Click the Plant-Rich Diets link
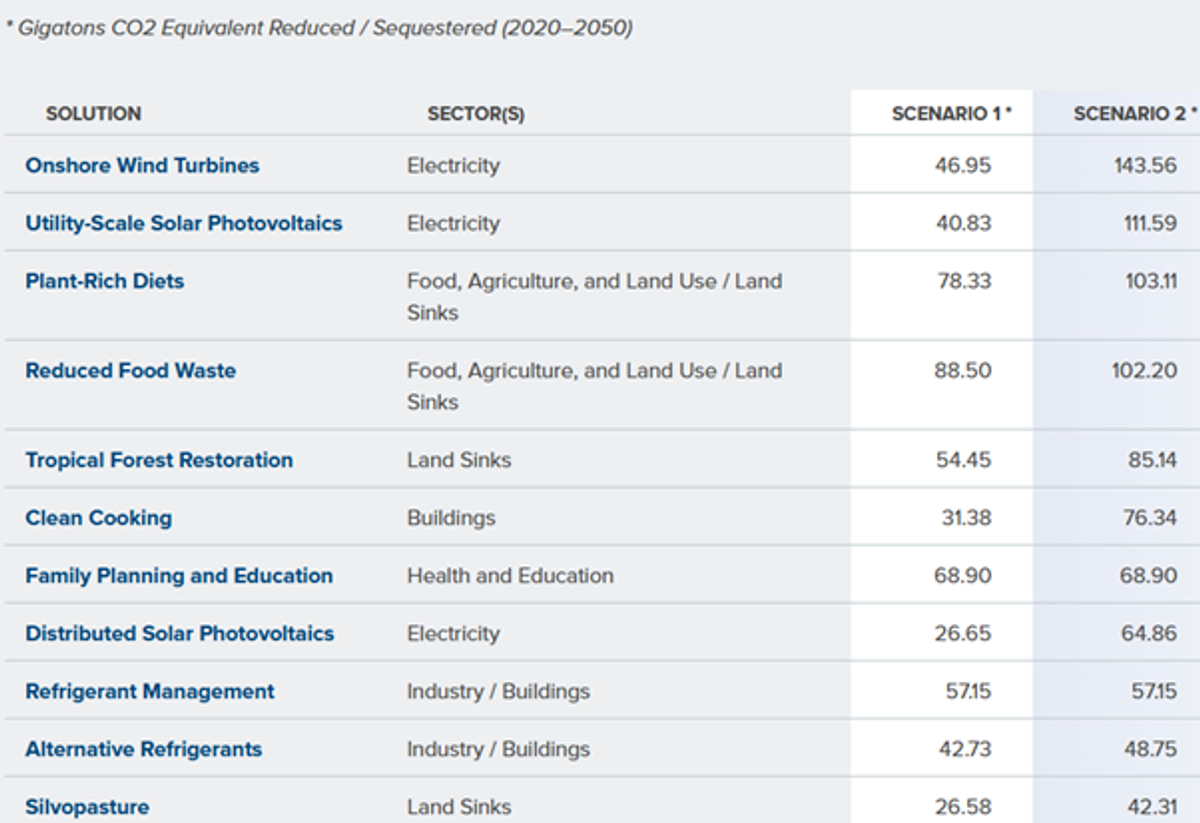This screenshot has height=823, width=1200. pos(105,281)
